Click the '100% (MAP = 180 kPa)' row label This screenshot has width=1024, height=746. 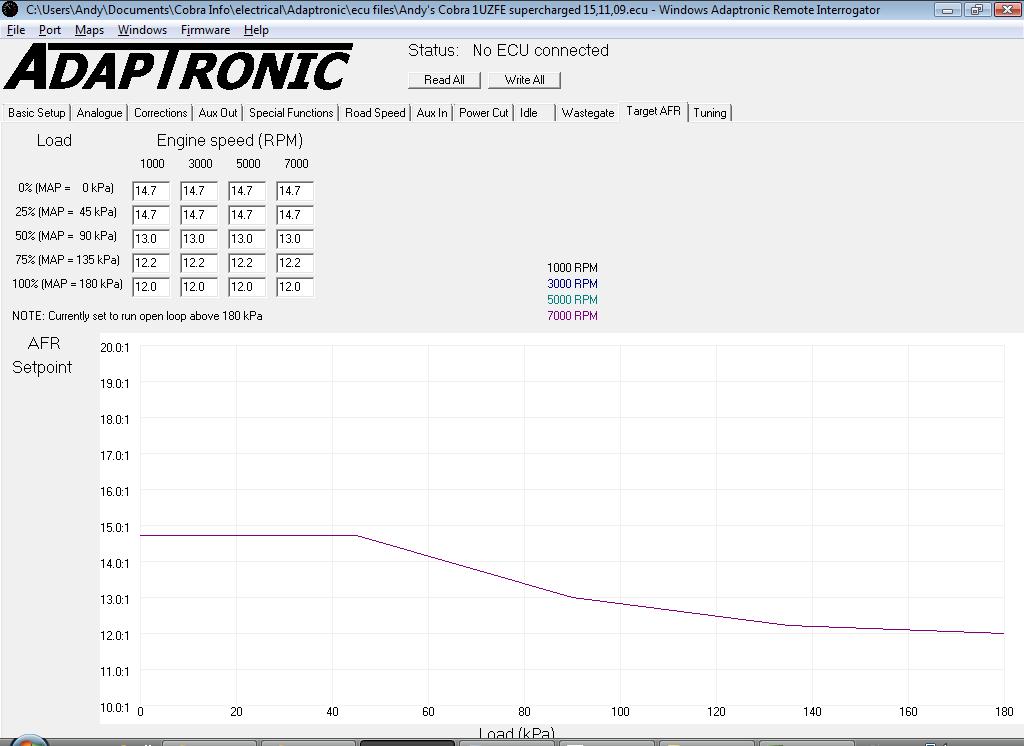coord(67,284)
